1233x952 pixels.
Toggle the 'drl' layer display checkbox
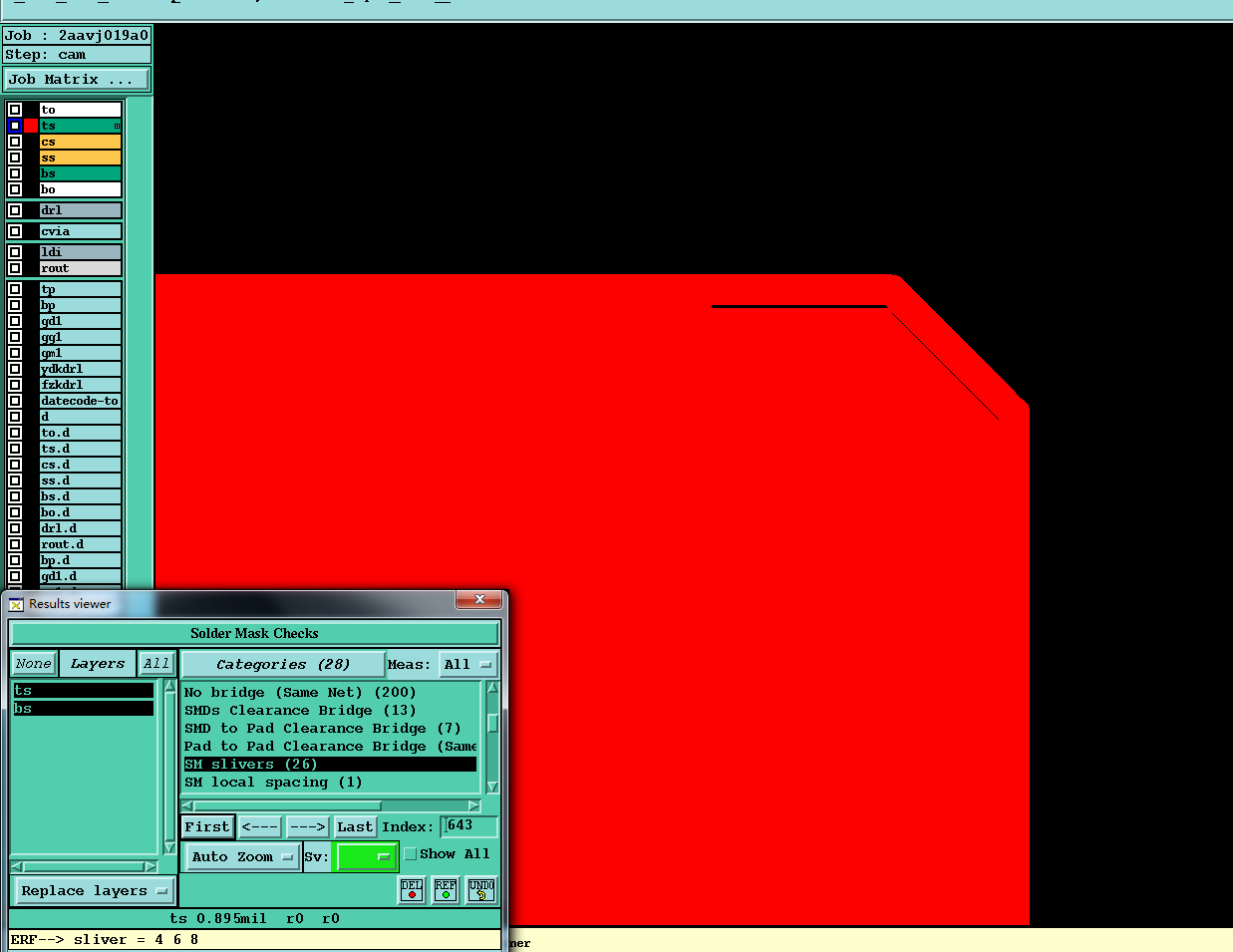(15, 210)
